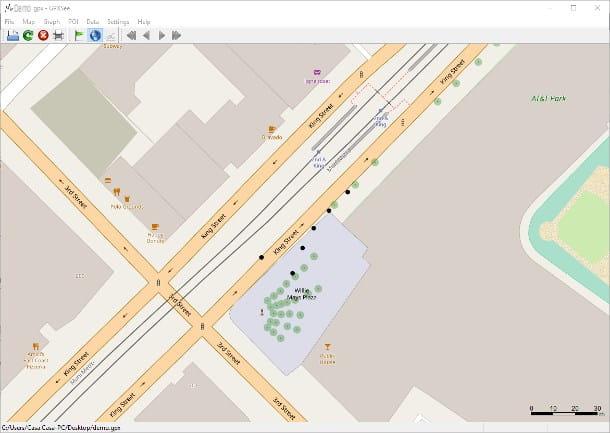Viewport: 610px width, 433px height.
Task: Click the GPXSee app icon in title bar
Action: (x=9, y=8)
